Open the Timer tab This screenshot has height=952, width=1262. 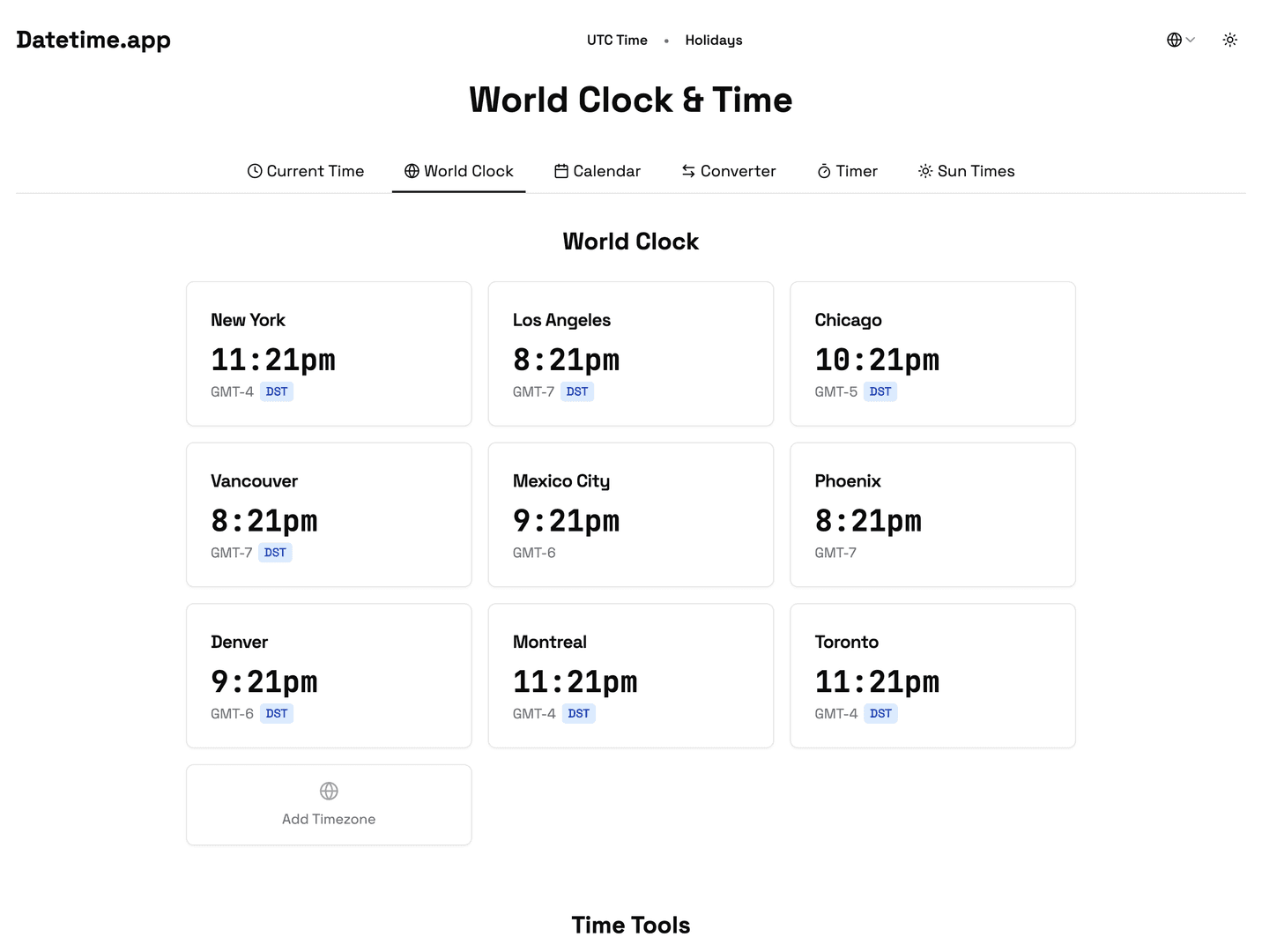point(847,171)
